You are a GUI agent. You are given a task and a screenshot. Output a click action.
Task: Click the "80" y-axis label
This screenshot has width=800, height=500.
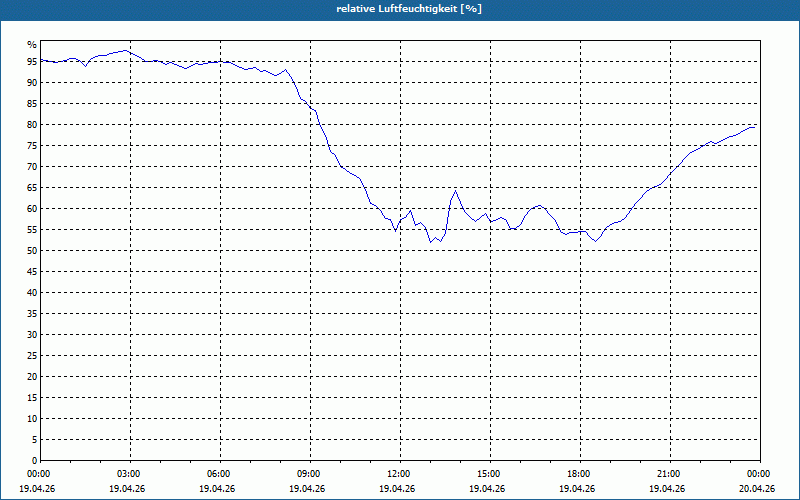tap(32, 124)
